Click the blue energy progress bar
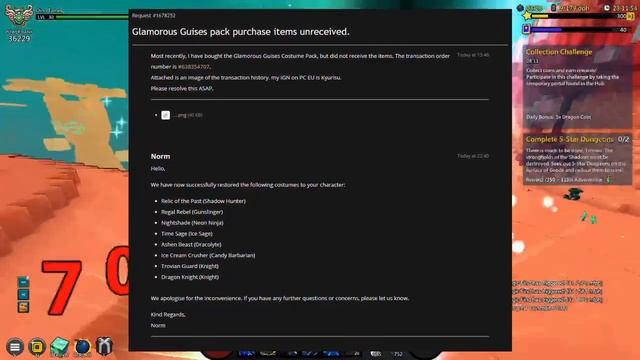The image size is (640, 360). coord(579,29)
